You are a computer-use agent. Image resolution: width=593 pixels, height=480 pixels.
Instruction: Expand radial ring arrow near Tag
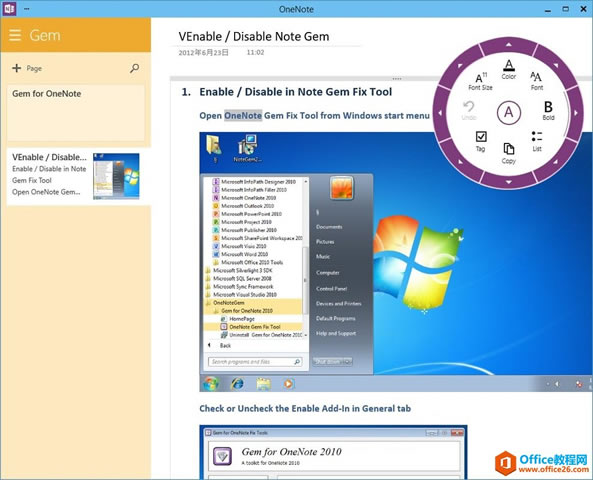point(460,162)
